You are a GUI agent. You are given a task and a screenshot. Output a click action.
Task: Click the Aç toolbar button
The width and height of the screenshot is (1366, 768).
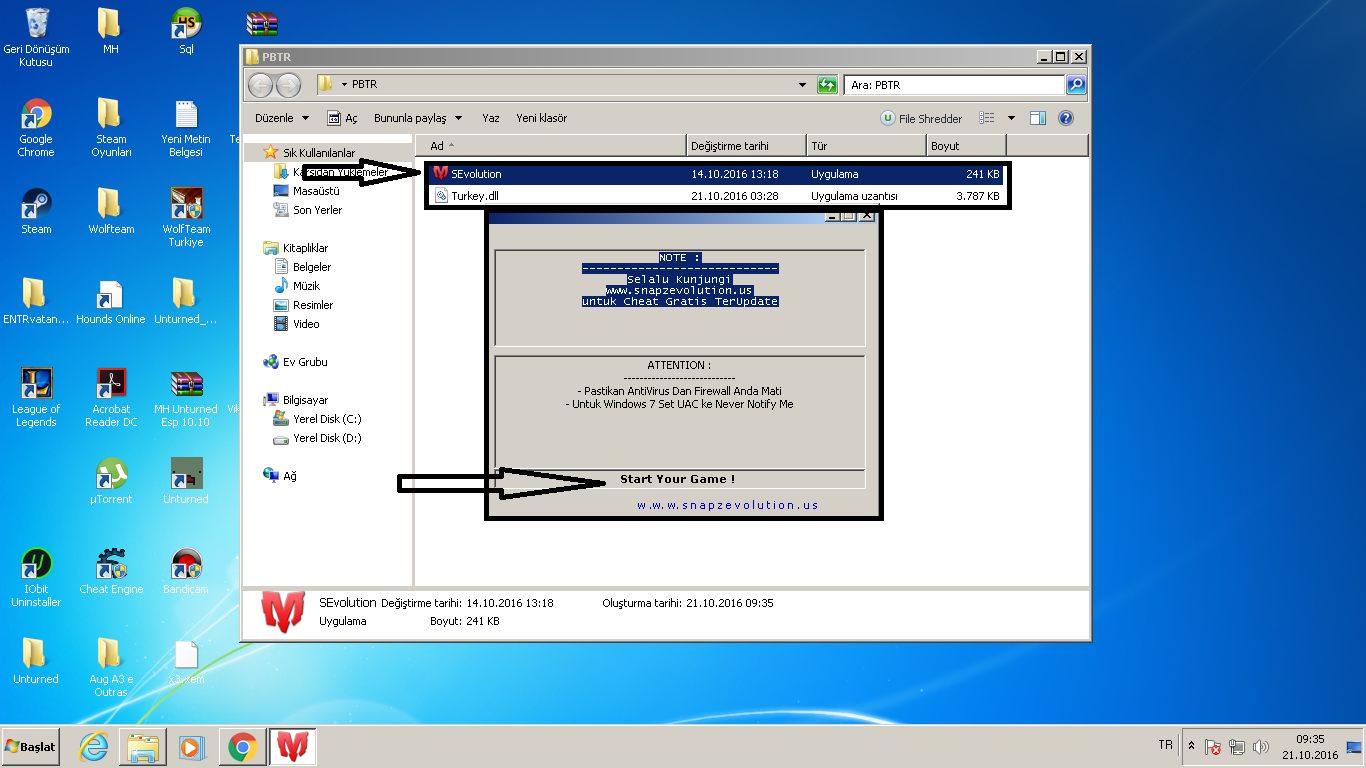click(342, 118)
